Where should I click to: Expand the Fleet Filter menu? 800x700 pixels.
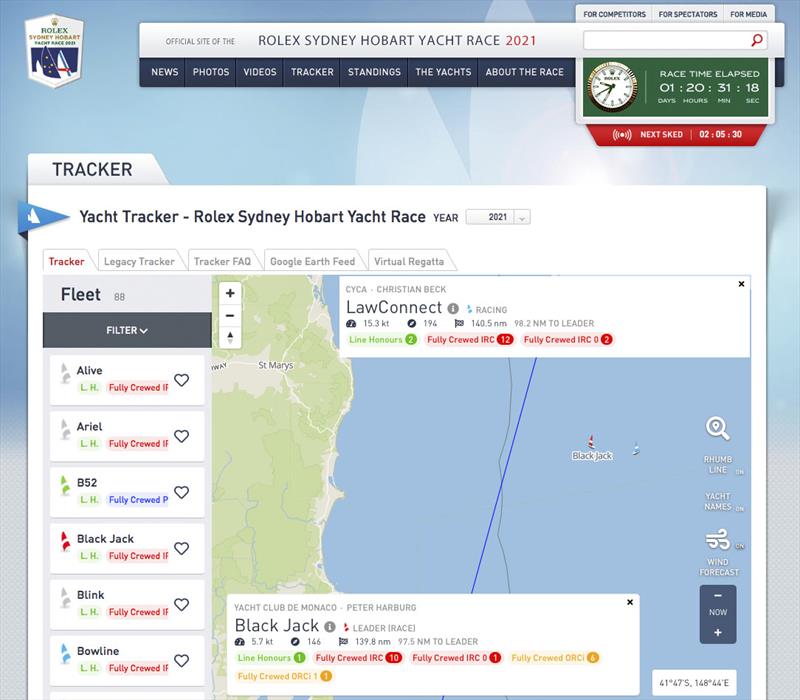127,331
